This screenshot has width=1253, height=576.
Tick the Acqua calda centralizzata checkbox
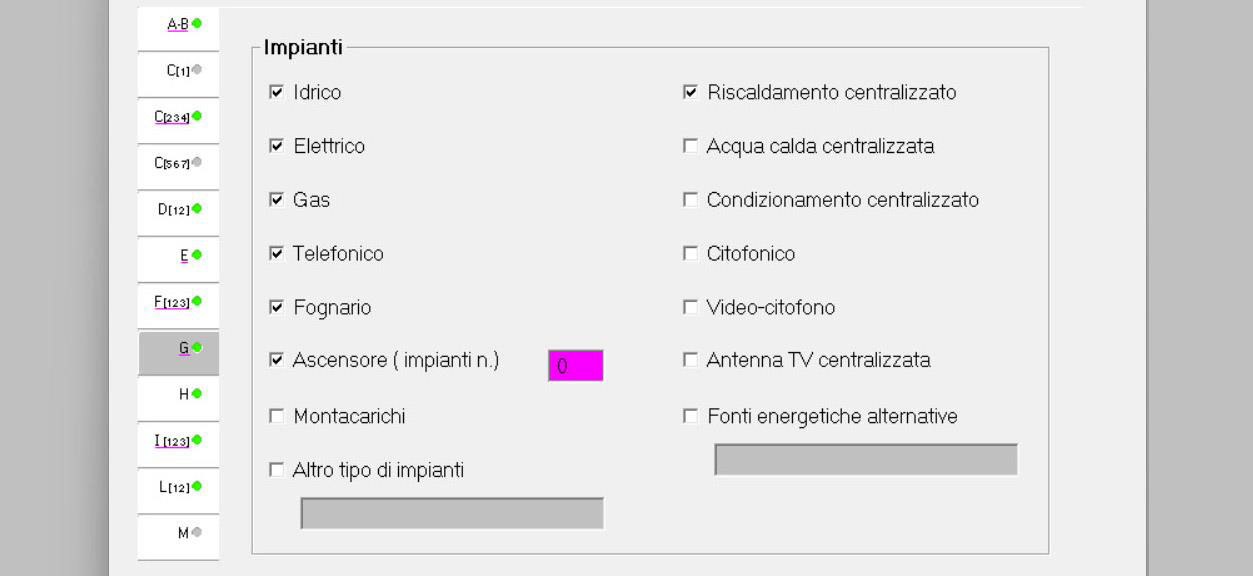pos(690,146)
